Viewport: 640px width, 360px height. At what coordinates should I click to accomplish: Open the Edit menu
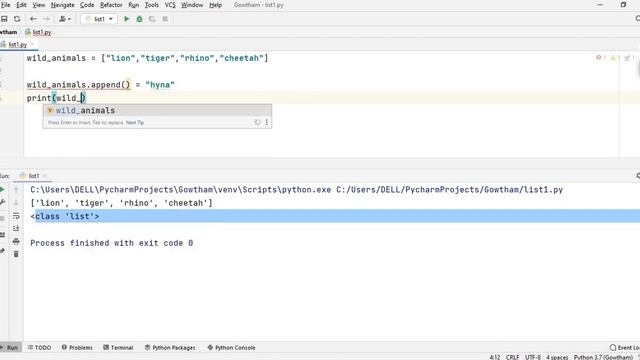pyautogui.click(x=21, y=5)
